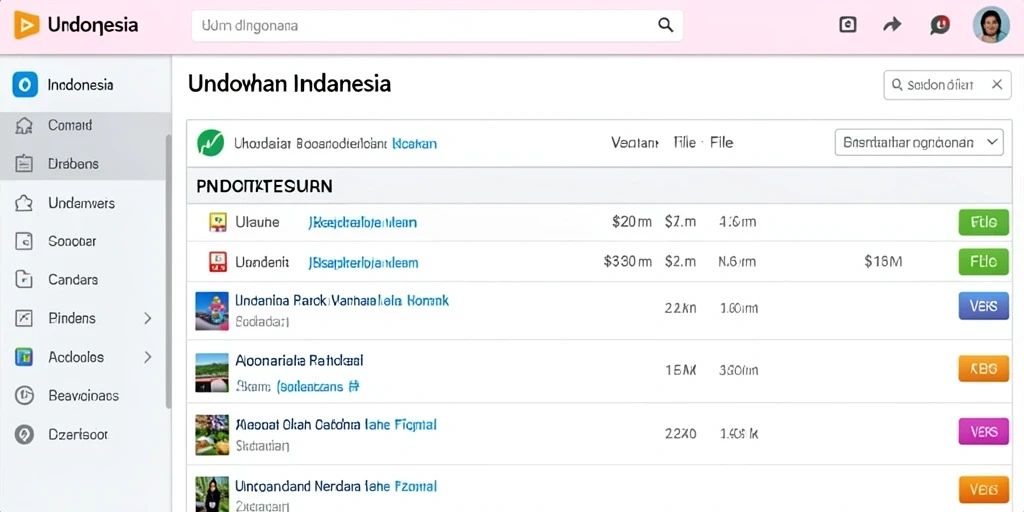Viewport: 1024px width, 512px height.
Task: Click the Sonobar icon in the sidebar
Action: pyautogui.click(x=24, y=242)
